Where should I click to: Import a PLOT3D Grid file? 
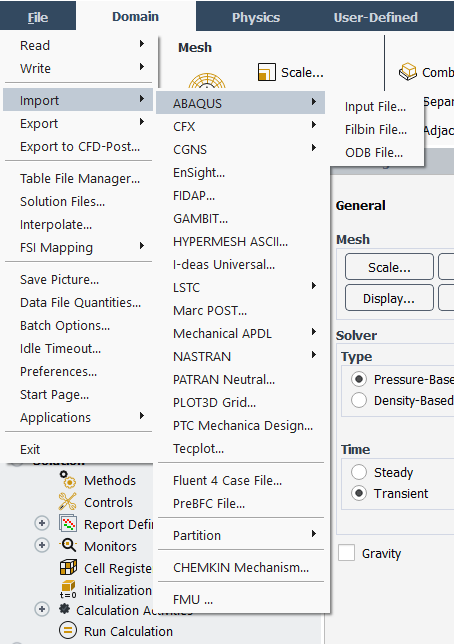pos(241,402)
